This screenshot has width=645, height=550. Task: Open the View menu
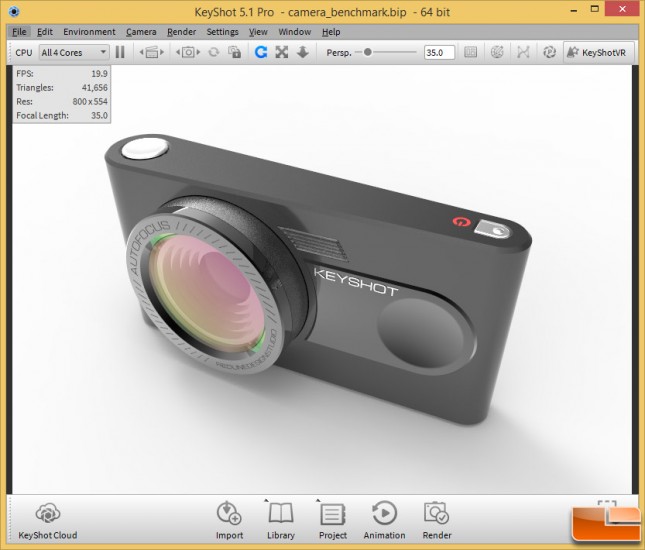258,32
